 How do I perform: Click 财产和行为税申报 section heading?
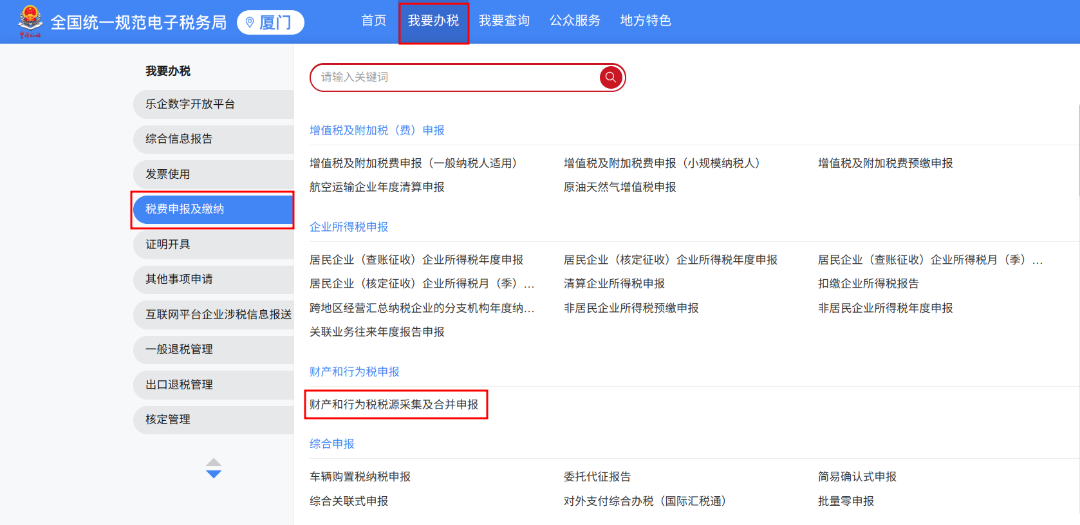pyautogui.click(x=355, y=371)
